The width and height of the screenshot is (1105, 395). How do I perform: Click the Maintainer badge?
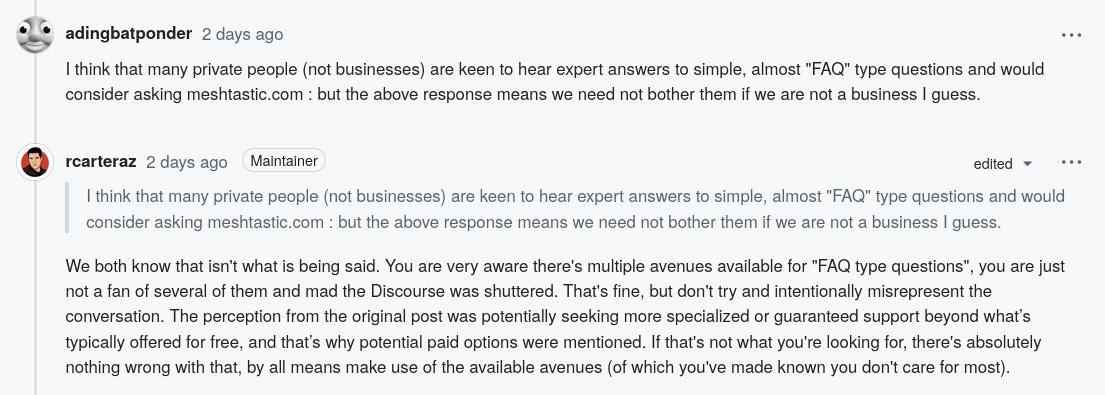tap(284, 161)
